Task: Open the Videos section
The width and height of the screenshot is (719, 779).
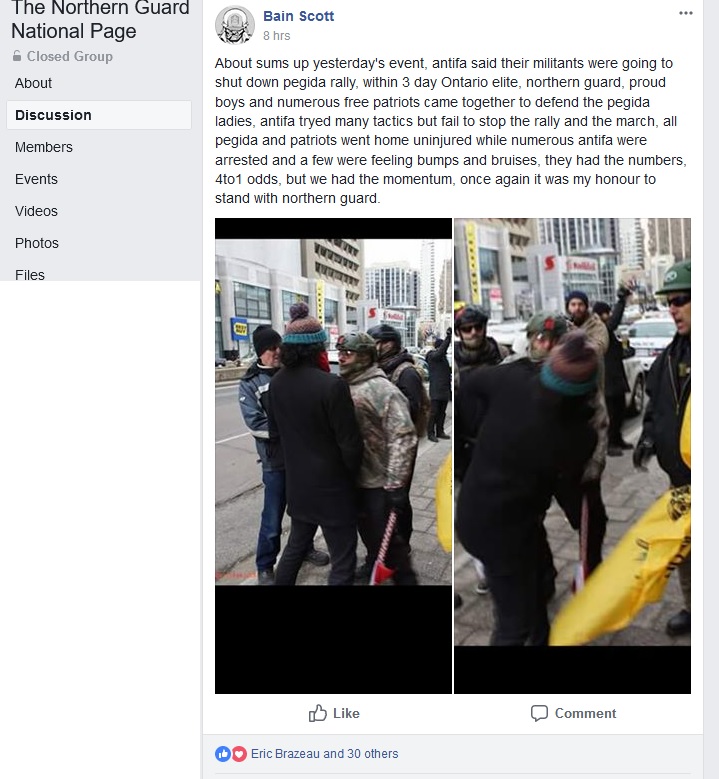Action: pyautogui.click(x=36, y=211)
